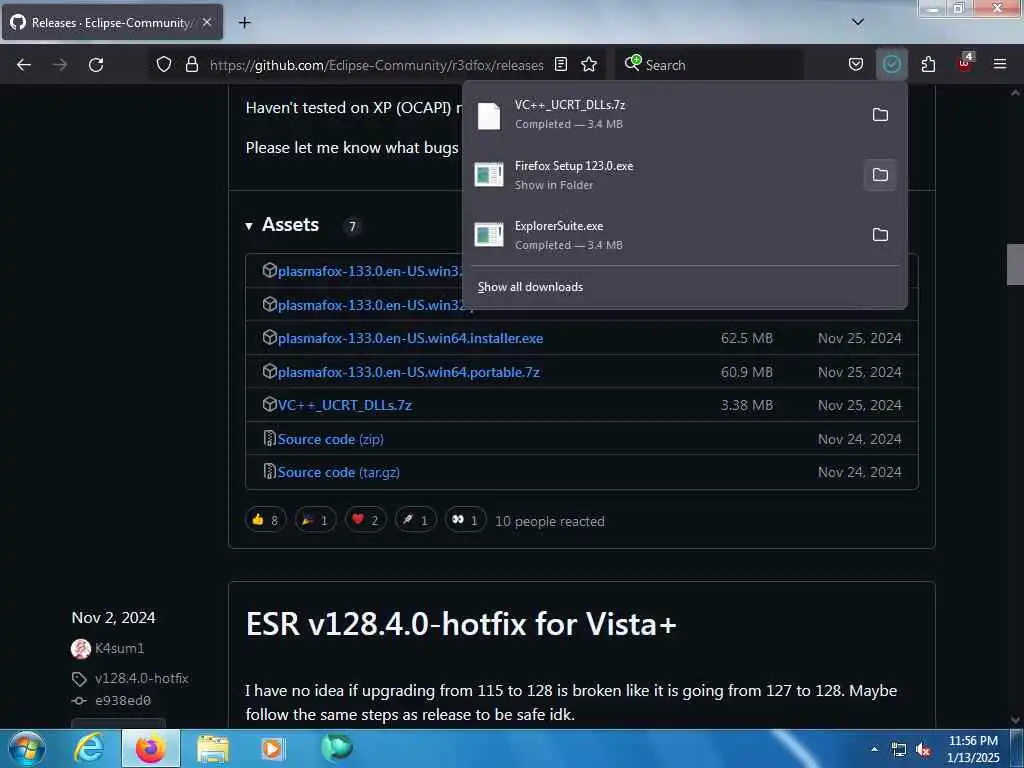Screen dimensions: 1024x768
Task: Click the Search box in toolbar
Action: pos(709,65)
